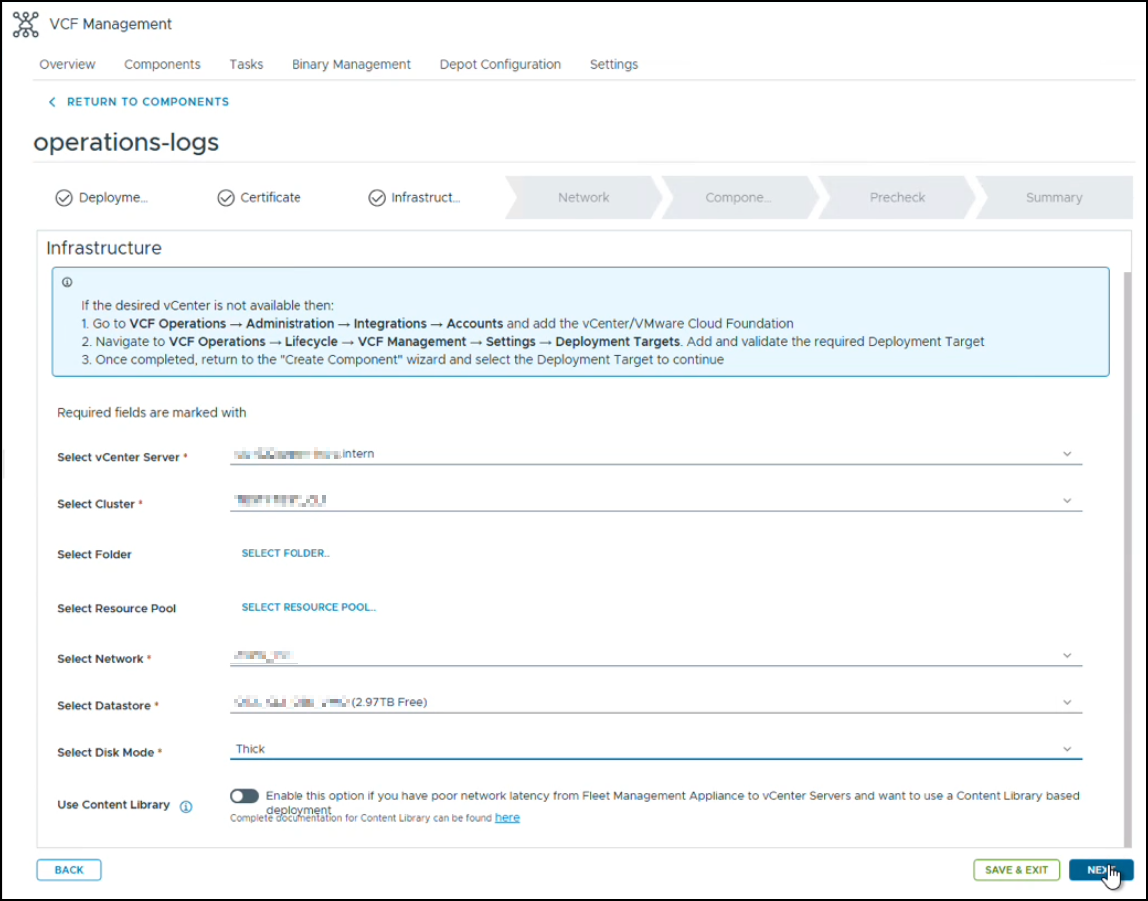Click the VCF Management logo icon
This screenshot has height=901, width=1148.
[26, 24]
